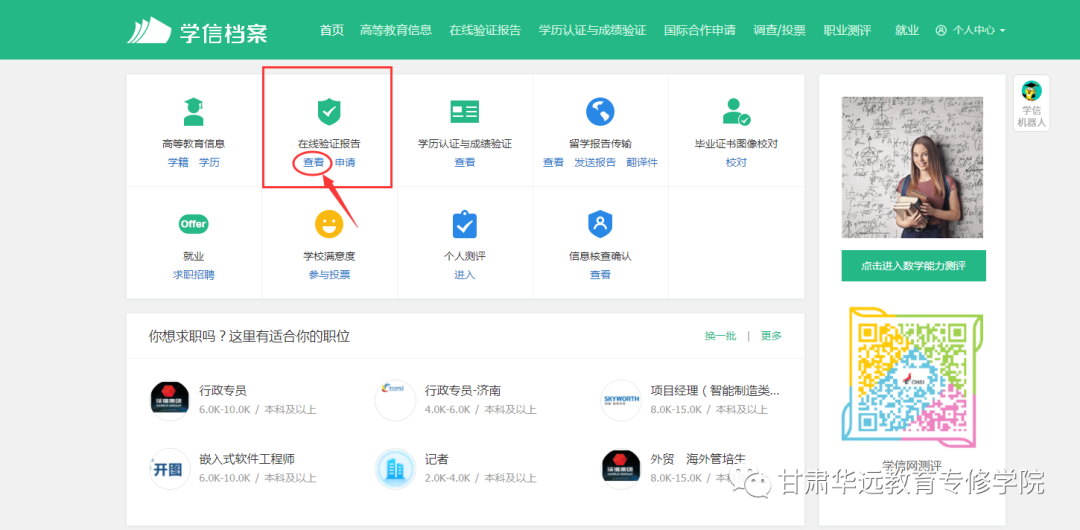
Task: Click the 学历认证与成绩验证 card icon
Action: [464, 111]
